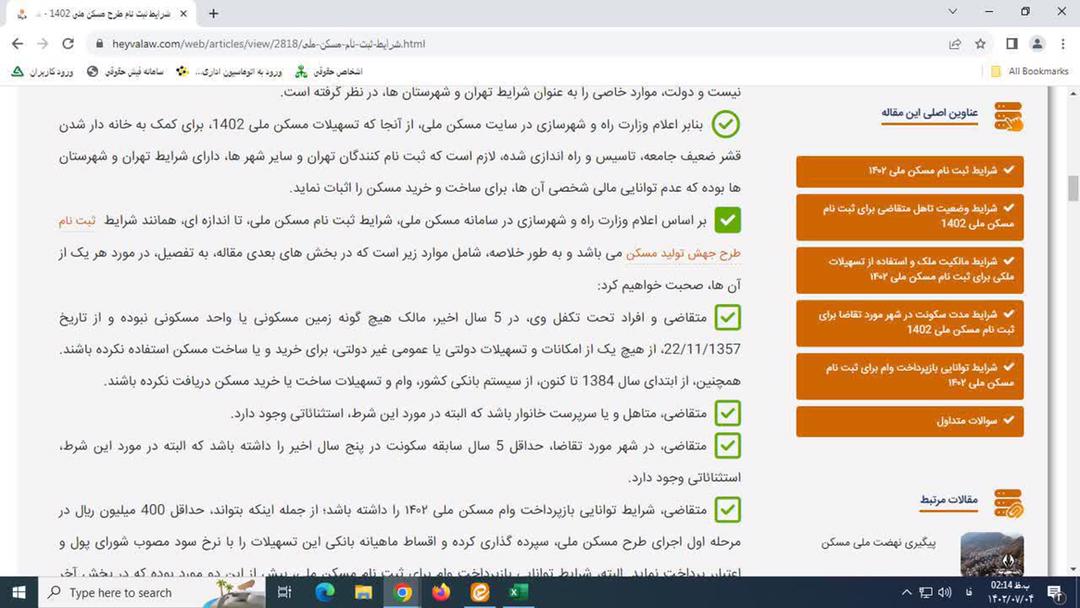Click the All Bookmarks folder icon
The height and width of the screenshot is (608, 1080).
[x=994, y=71]
